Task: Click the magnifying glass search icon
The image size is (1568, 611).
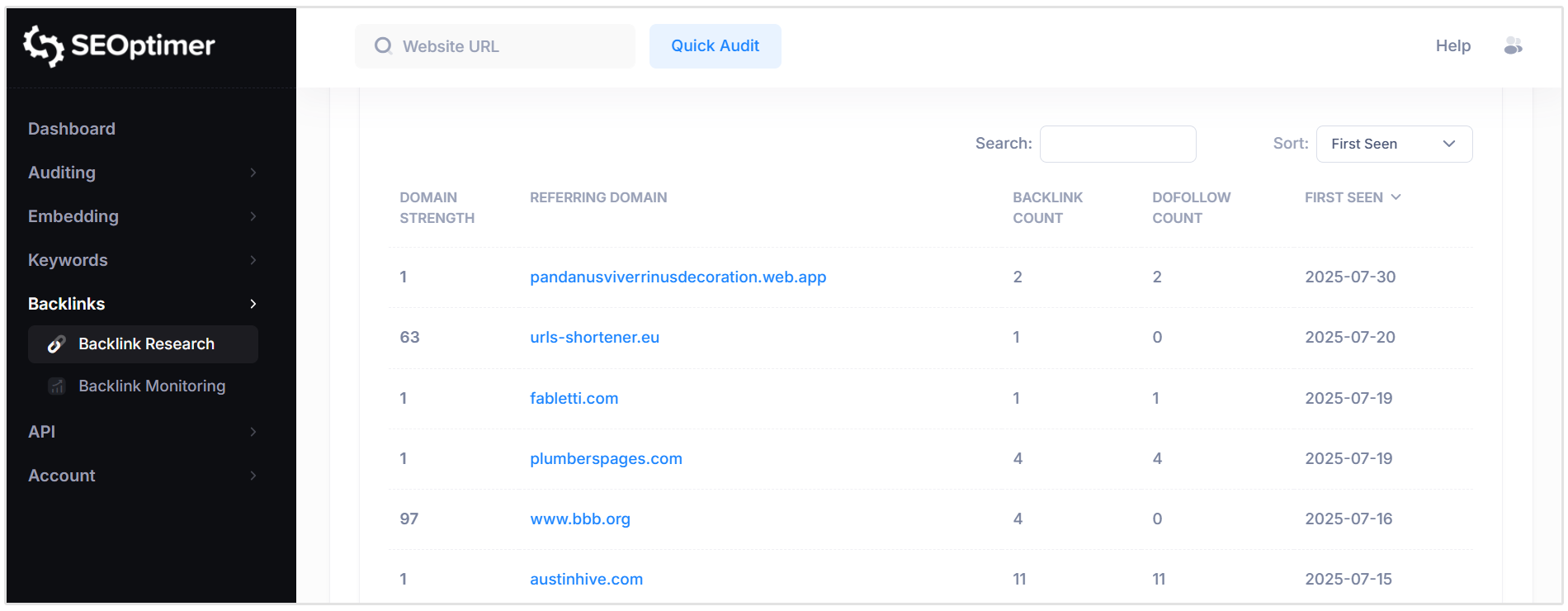Action: coord(383,46)
